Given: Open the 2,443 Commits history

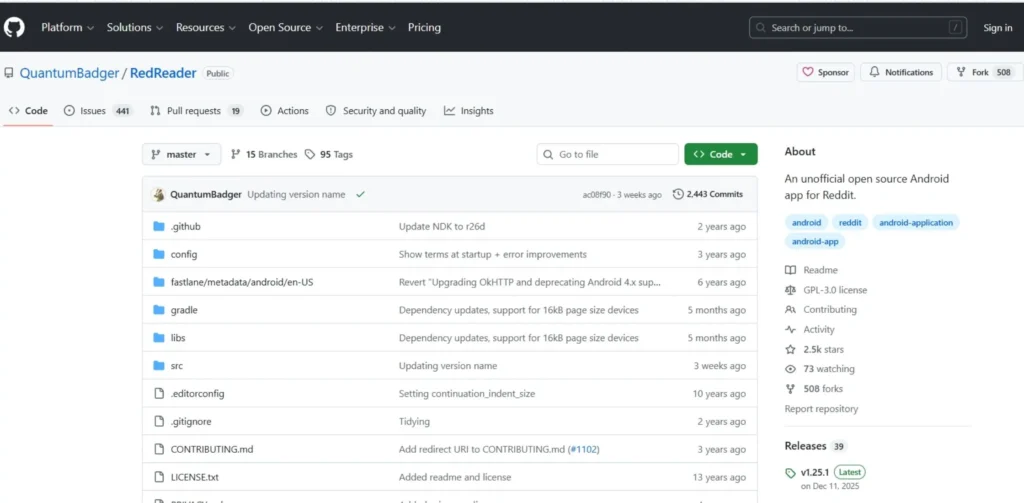Looking at the screenshot, I should click(708, 194).
